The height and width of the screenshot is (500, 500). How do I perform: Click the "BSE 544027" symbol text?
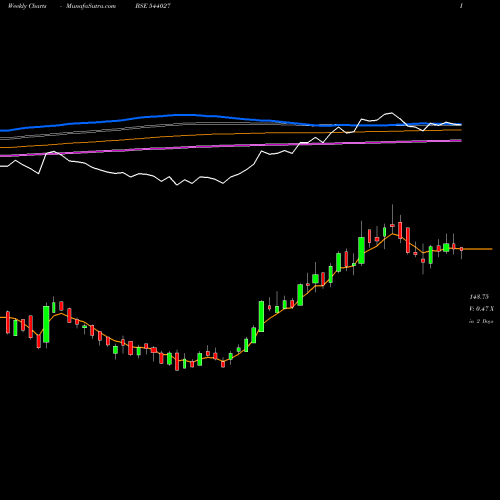coord(153,6)
